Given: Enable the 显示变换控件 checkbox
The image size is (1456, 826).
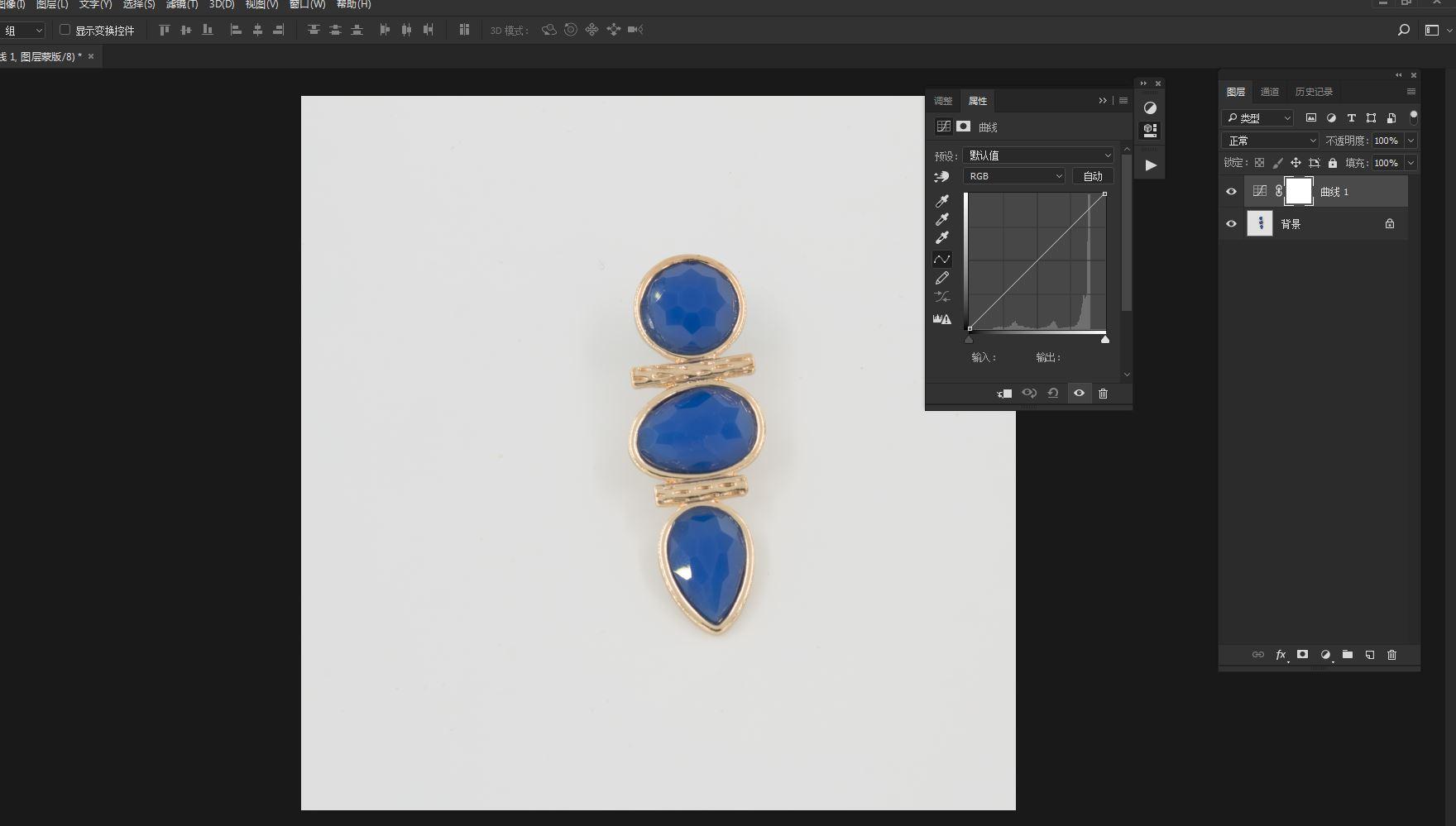Looking at the screenshot, I should pos(65,30).
